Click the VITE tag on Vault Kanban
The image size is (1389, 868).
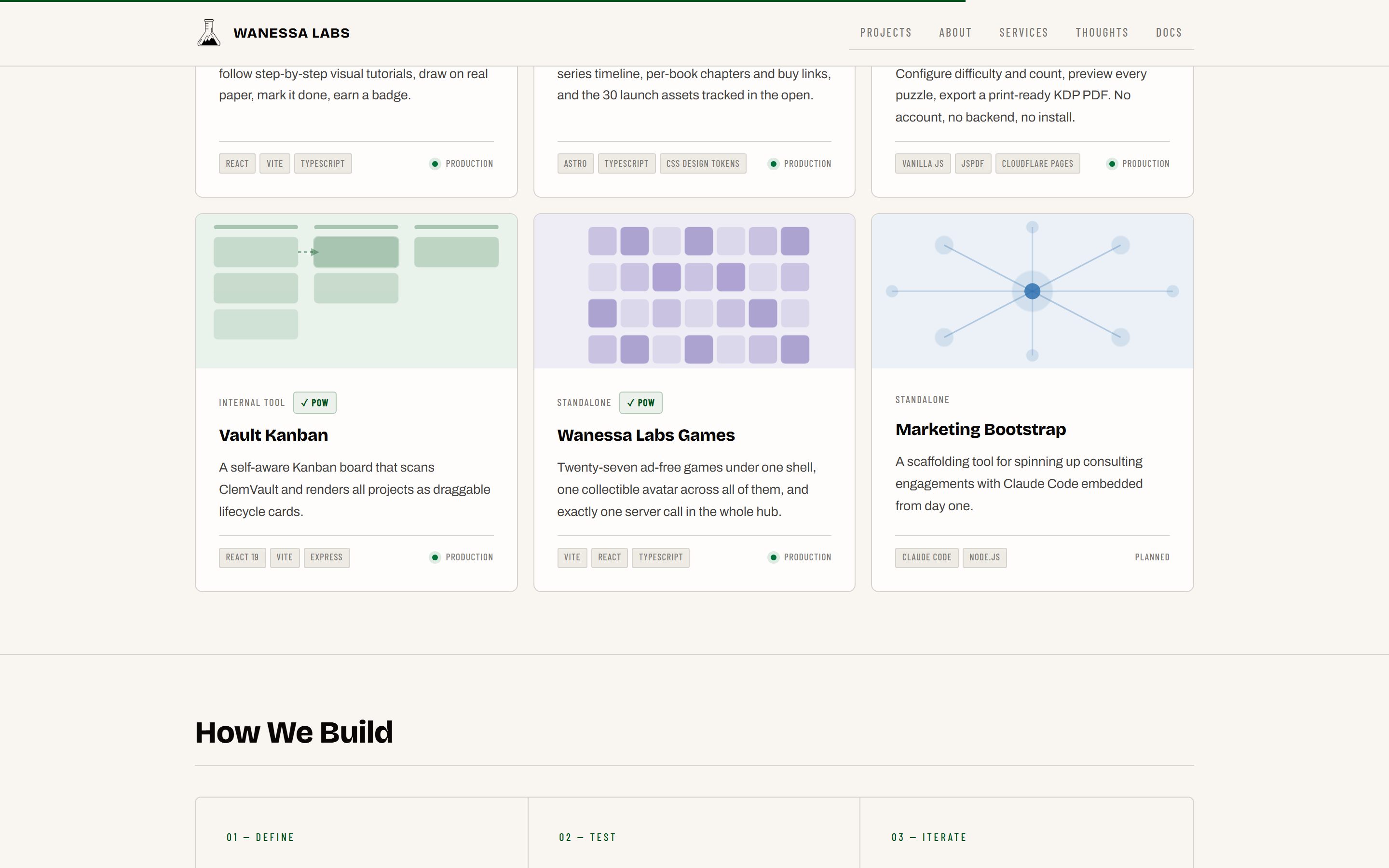(285, 557)
